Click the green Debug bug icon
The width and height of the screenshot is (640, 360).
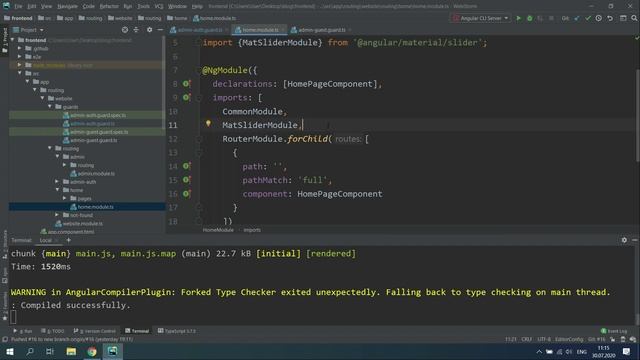click(x=530, y=18)
